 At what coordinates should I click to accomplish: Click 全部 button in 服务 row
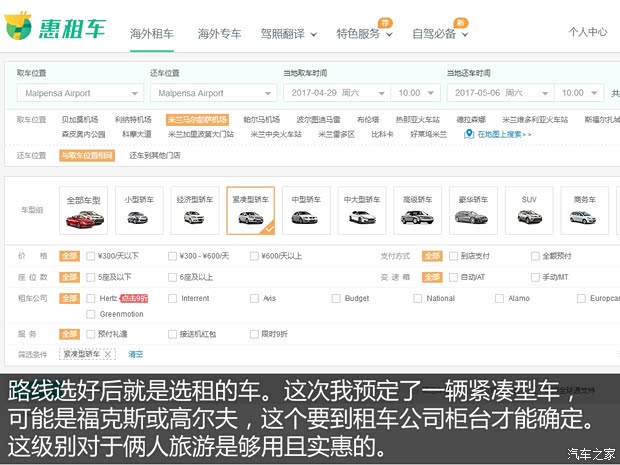[70, 334]
